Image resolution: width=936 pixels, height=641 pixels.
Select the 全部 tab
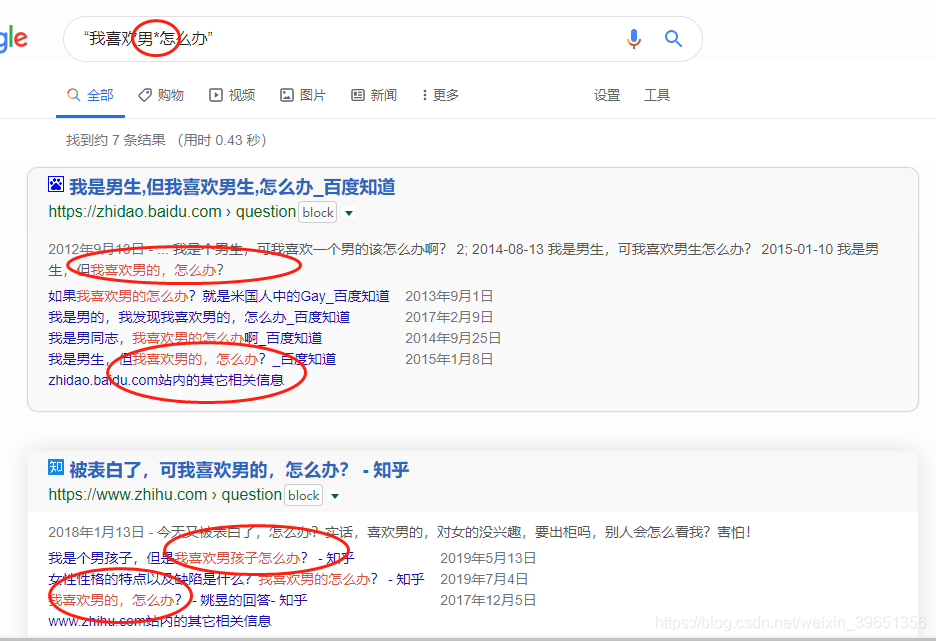point(91,95)
